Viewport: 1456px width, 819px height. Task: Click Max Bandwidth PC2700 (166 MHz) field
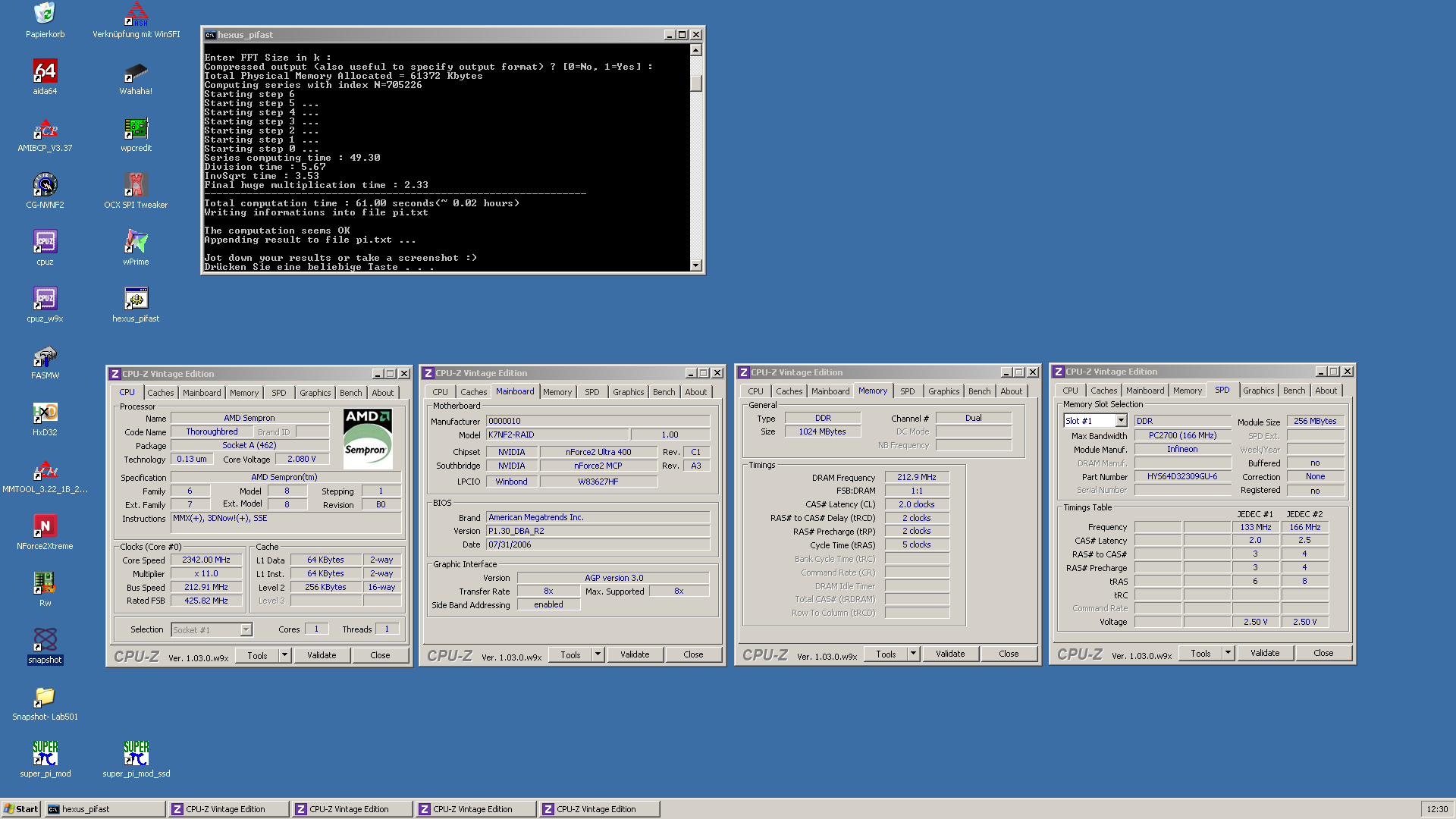coord(1182,436)
